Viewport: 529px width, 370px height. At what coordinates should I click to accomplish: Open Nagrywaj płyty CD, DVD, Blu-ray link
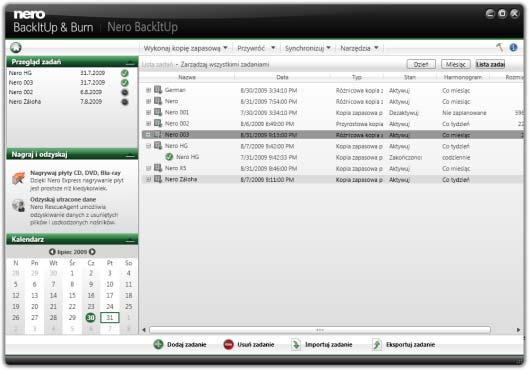pyautogui.click(x=75, y=173)
